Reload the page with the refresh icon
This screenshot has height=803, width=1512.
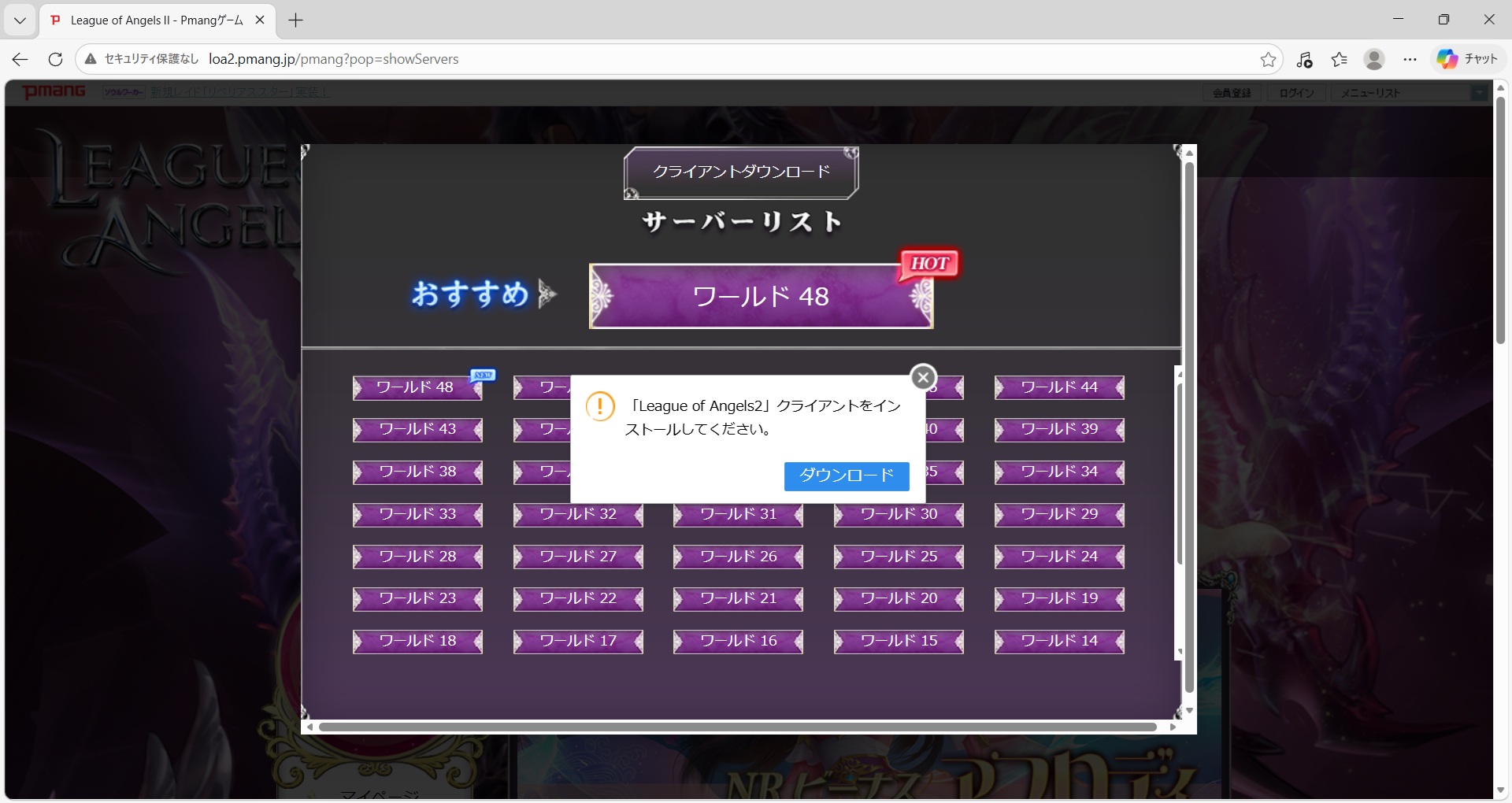[55, 59]
